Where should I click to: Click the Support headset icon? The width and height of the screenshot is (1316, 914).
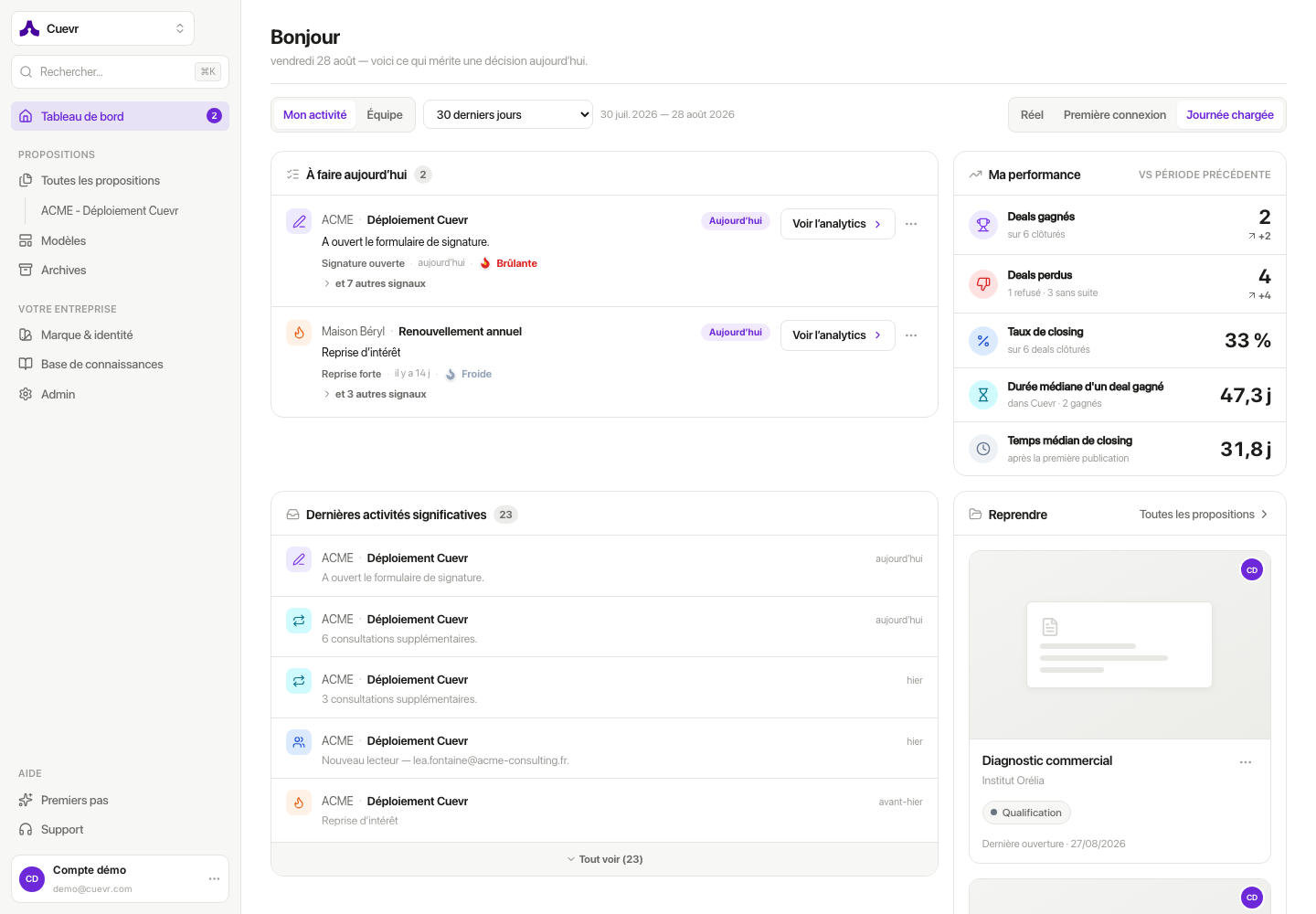point(26,829)
